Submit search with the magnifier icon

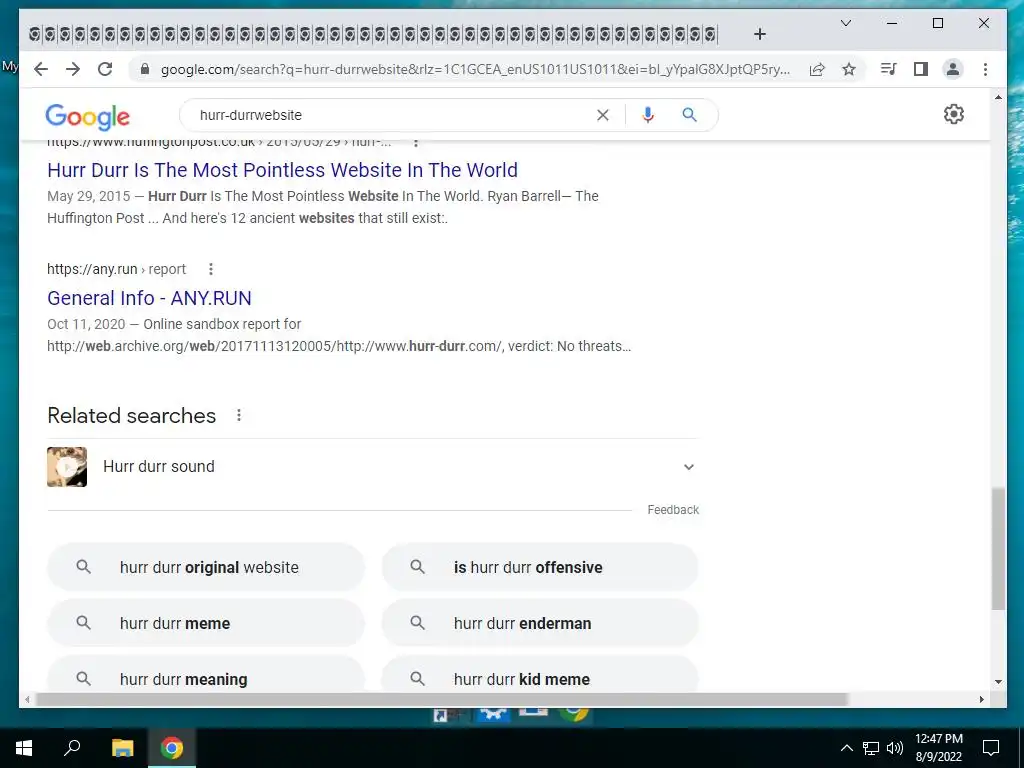point(690,115)
